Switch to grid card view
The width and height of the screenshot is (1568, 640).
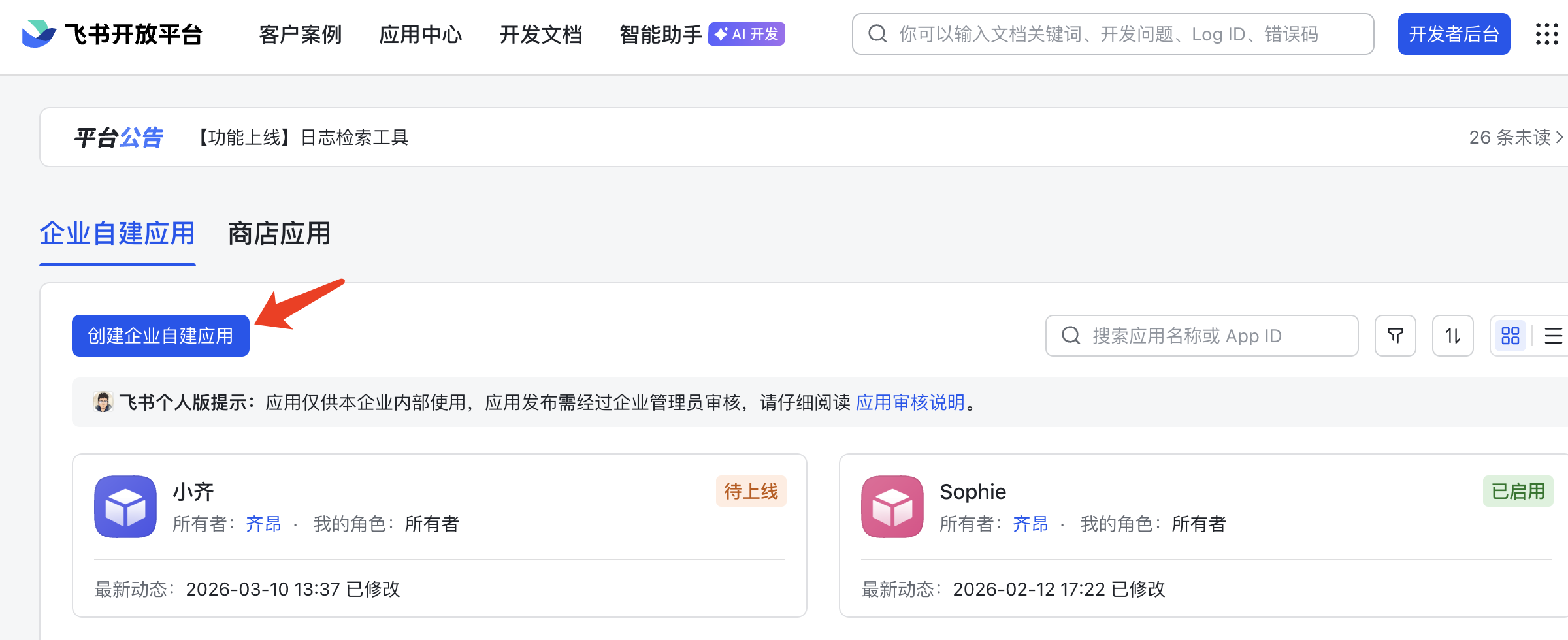(x=1510, y=336)
